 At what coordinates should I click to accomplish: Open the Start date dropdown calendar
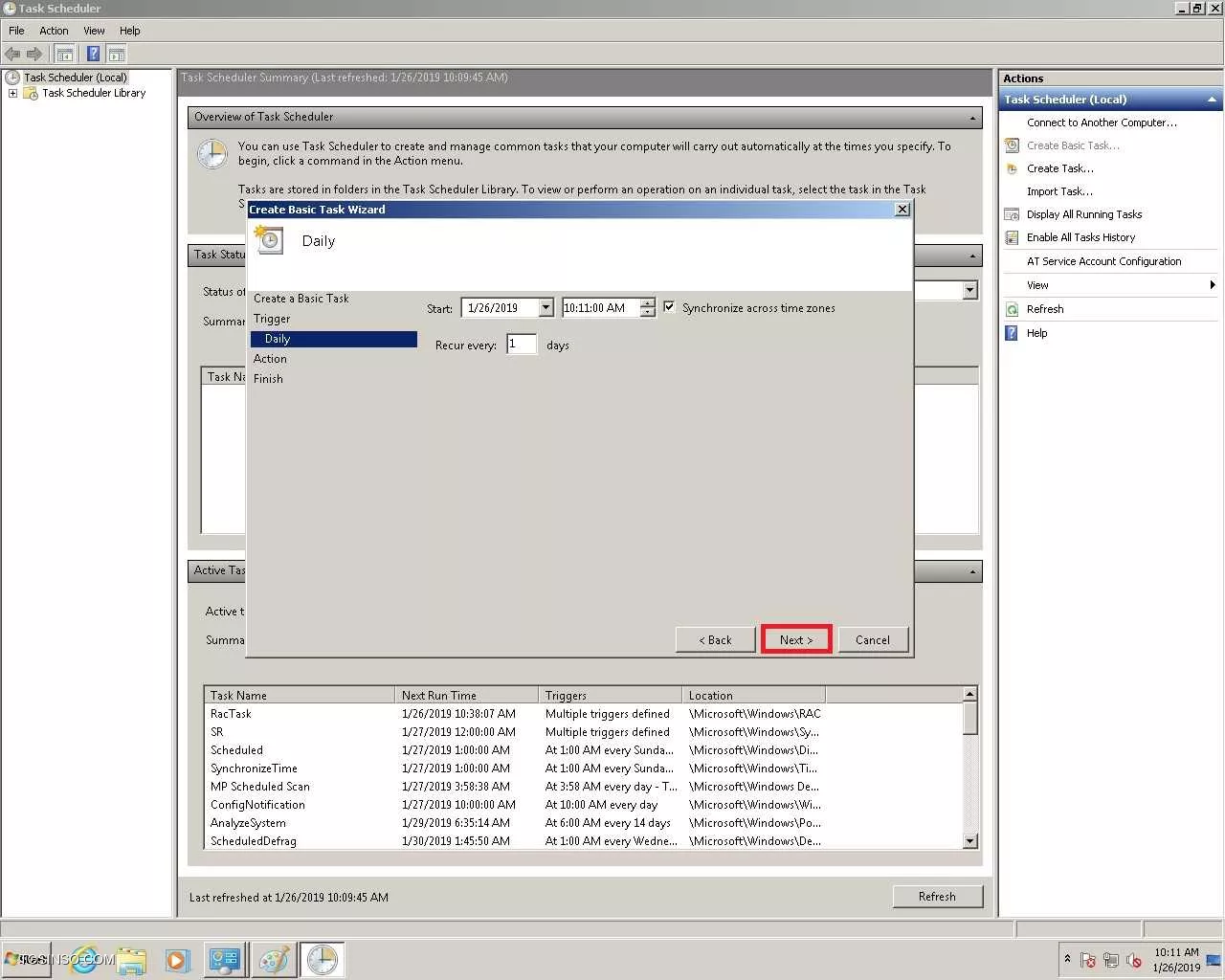(546, 308)
